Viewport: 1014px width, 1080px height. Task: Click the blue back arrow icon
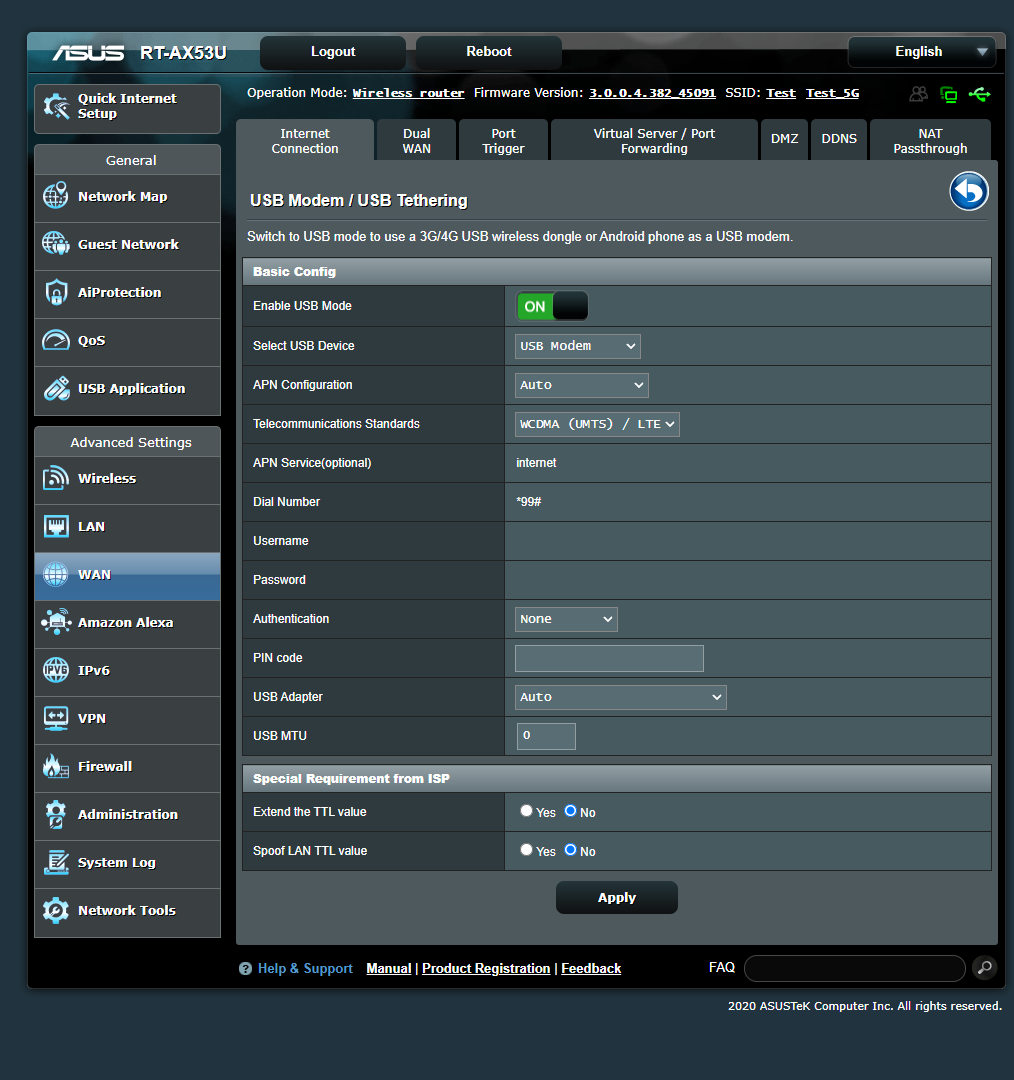(968, 191)
